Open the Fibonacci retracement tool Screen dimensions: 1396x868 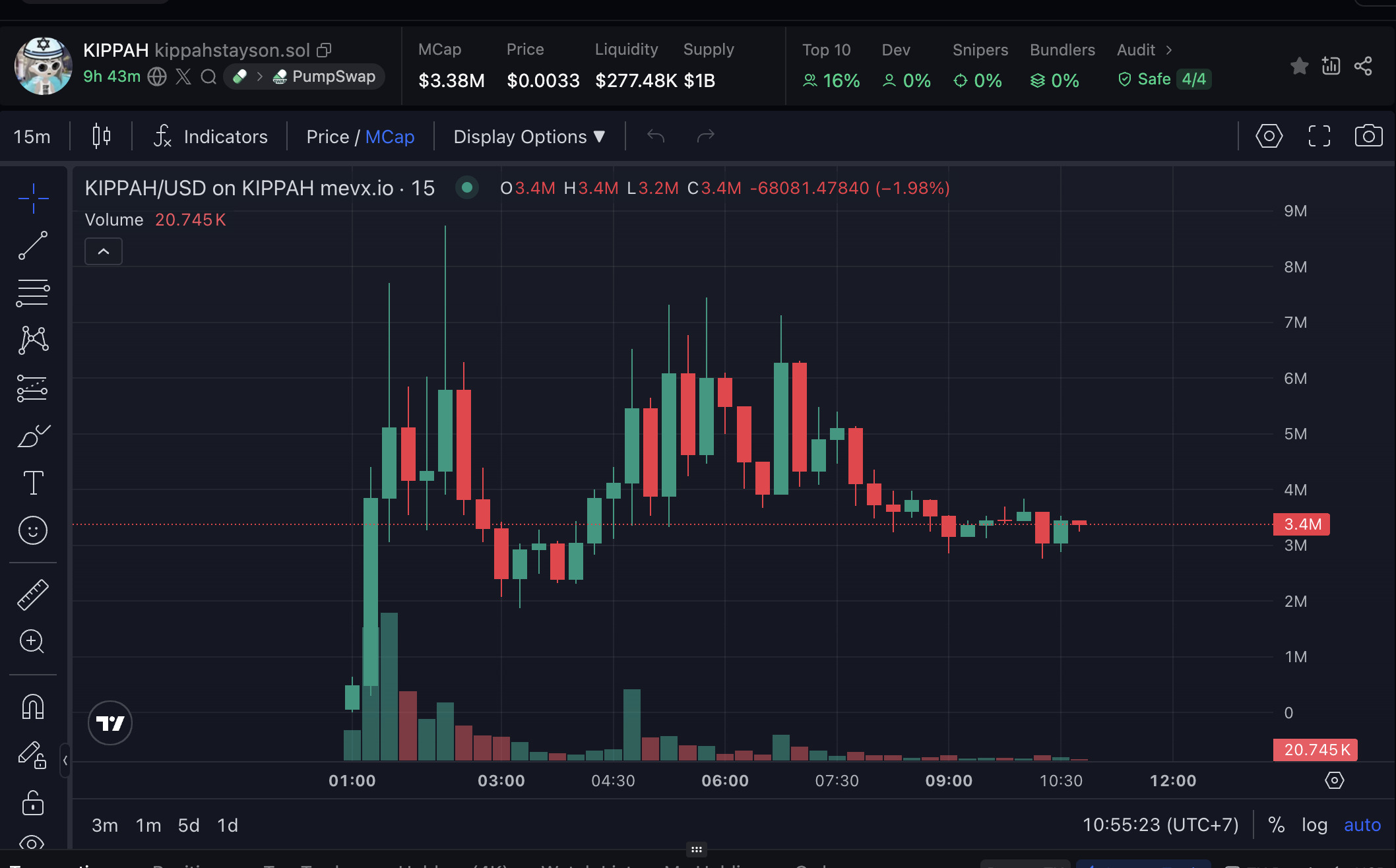[x=33, y=293]
